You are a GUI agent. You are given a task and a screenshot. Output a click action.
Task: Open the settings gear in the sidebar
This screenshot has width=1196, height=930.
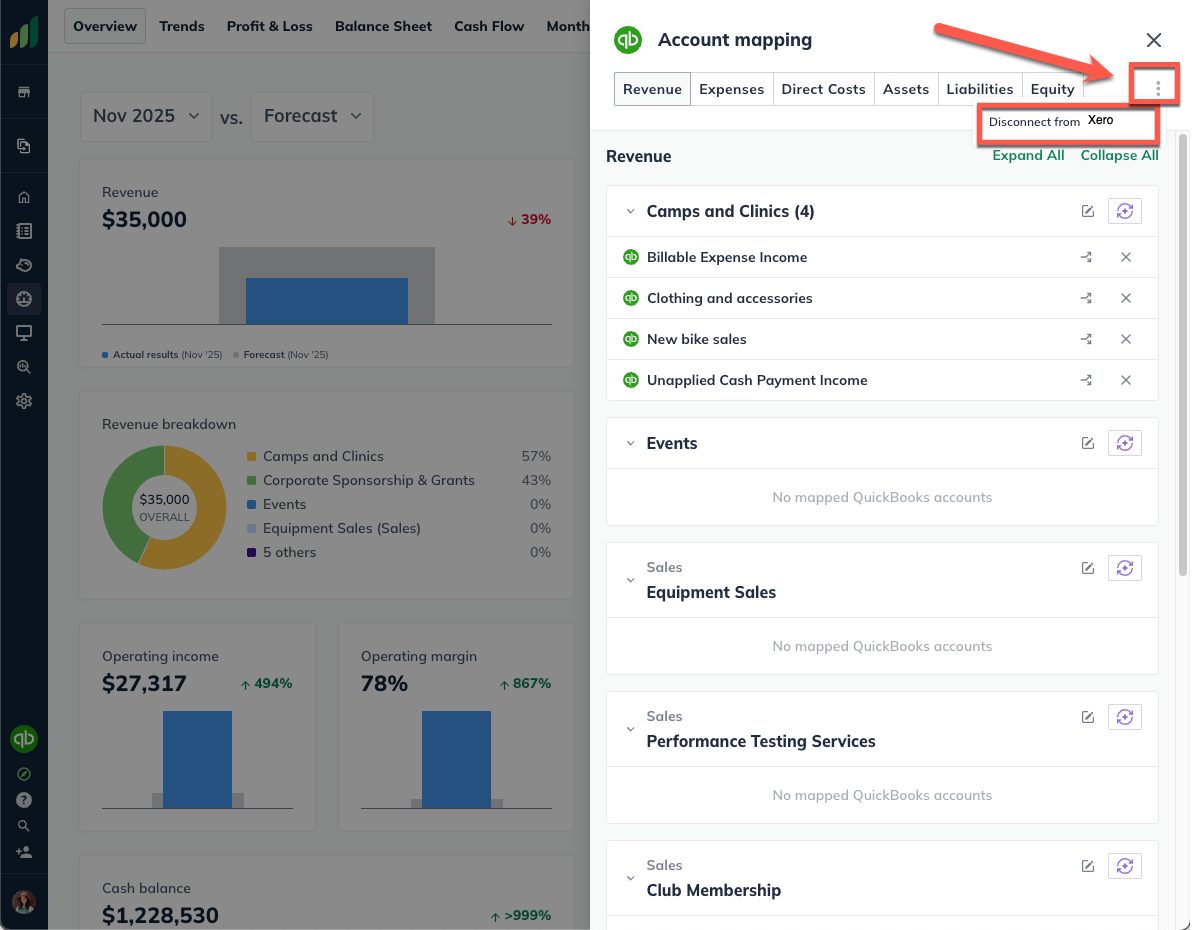coord(24,400)
